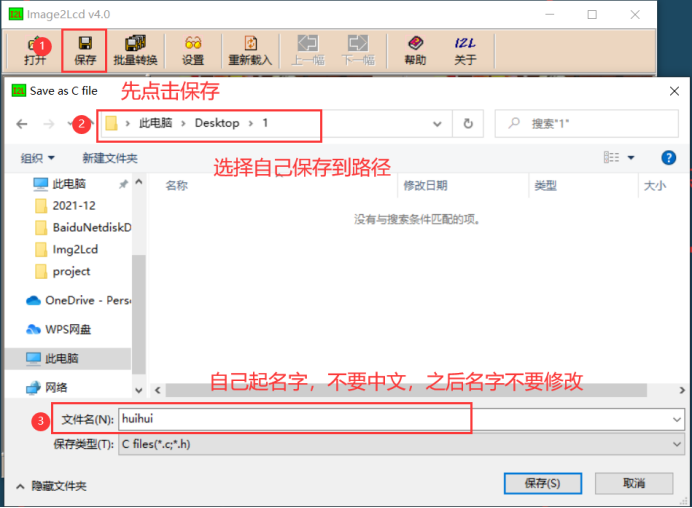The width and height of the screenshot is (692, 508).
Task: Create a folder with 新建文件夹
Action: [x=110, y=158]
